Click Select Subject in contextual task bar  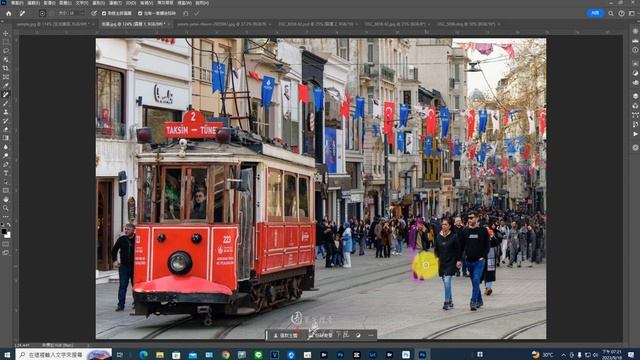pos(286,336)
